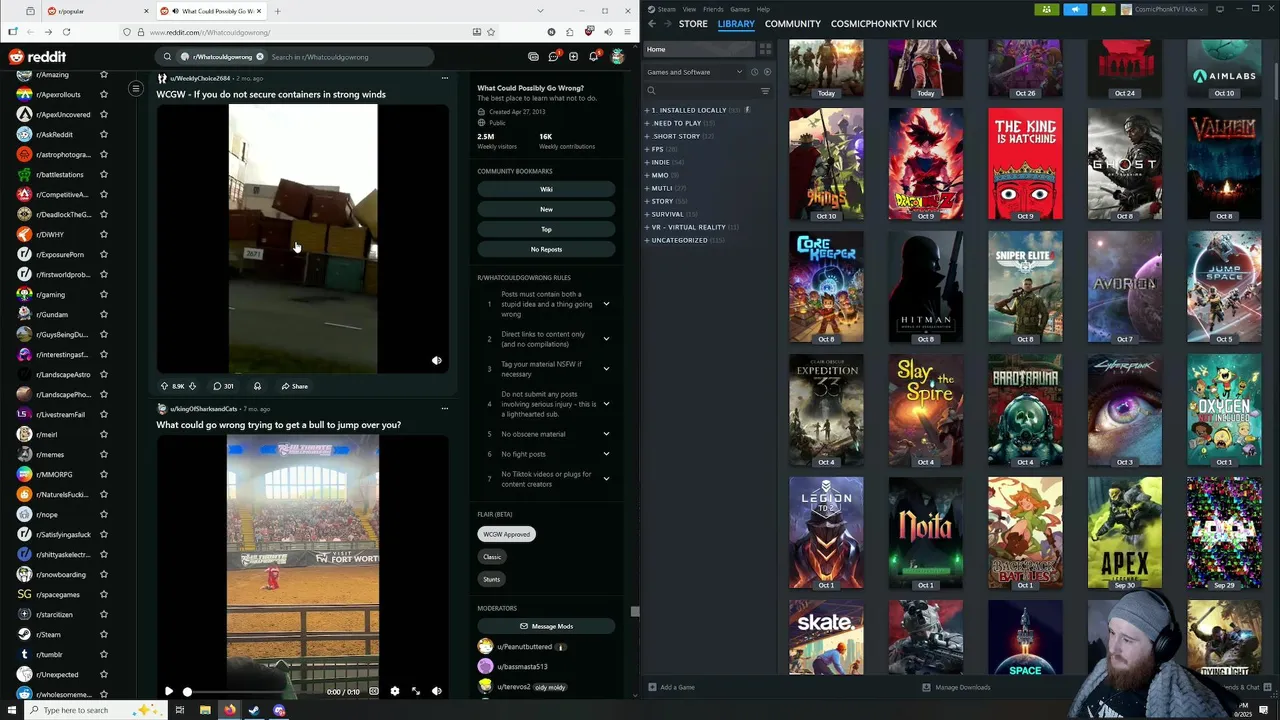Open Steam Friends menu
The image size is (1280, 720).
713,9
